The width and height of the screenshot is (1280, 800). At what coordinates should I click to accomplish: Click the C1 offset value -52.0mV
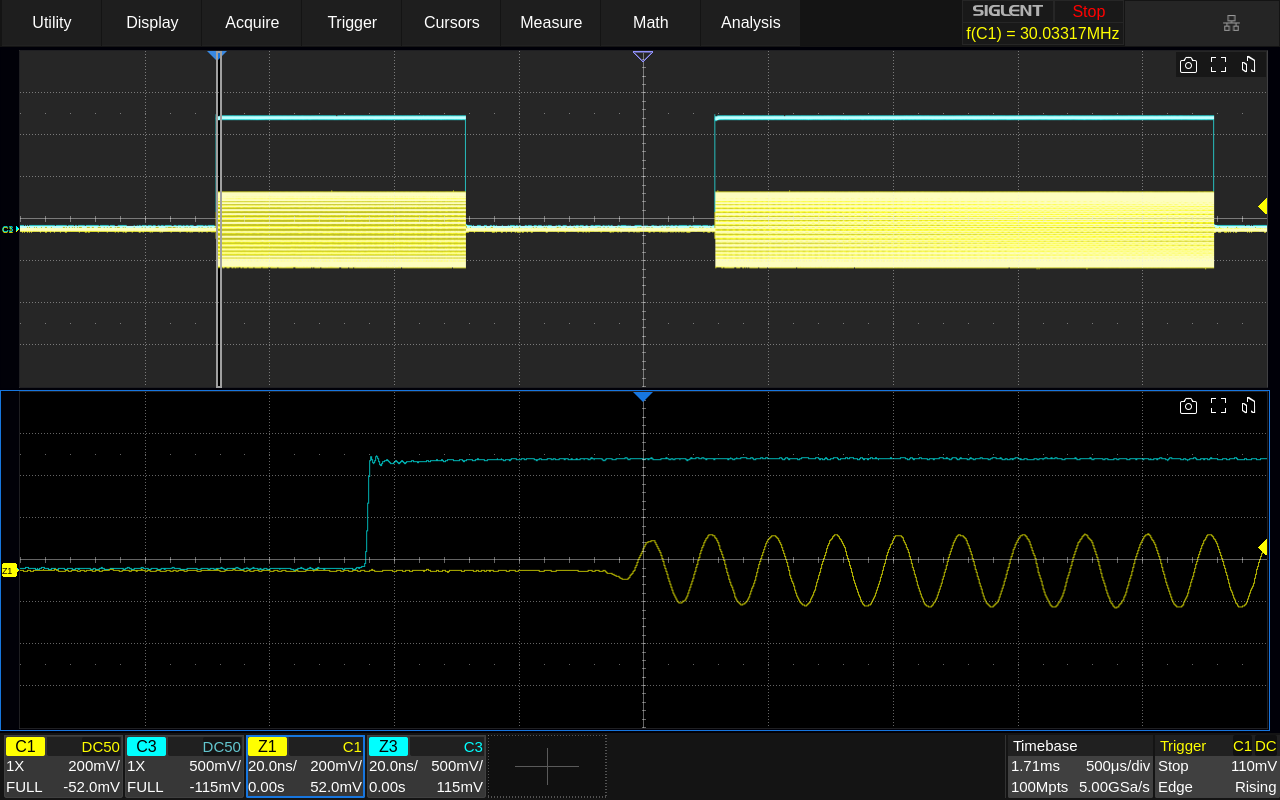click(91, 787)
